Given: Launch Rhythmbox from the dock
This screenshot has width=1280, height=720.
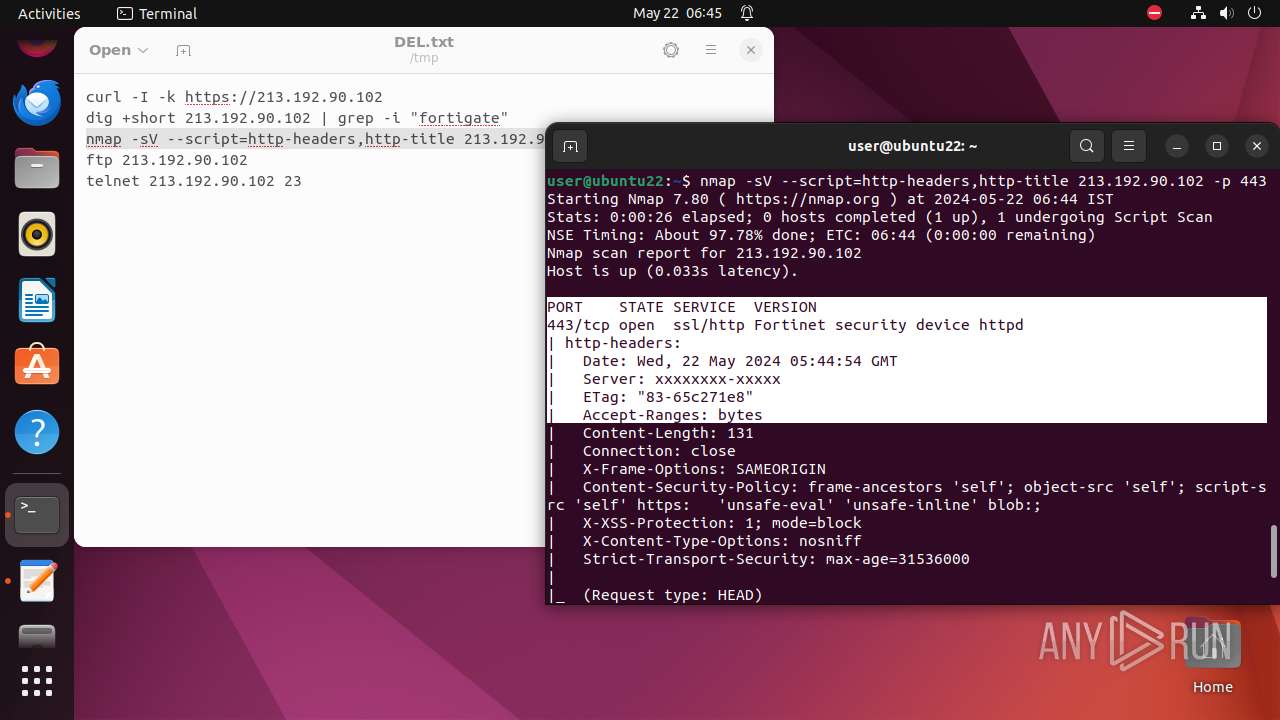Looking at the screenshot, I should pyautogui.click(x=37, y=235).
